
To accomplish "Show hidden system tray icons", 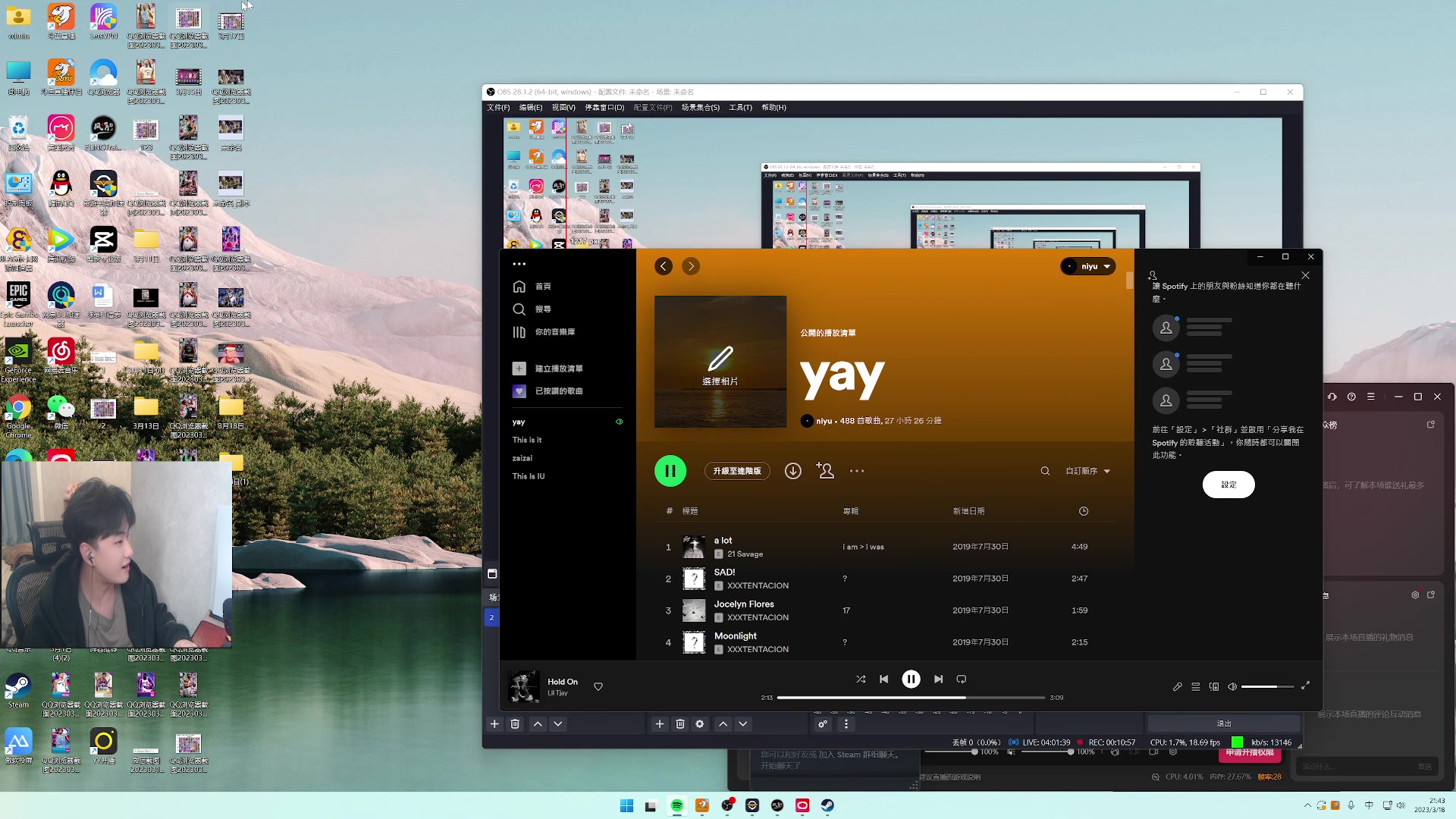I will [x=1307, y=805].
